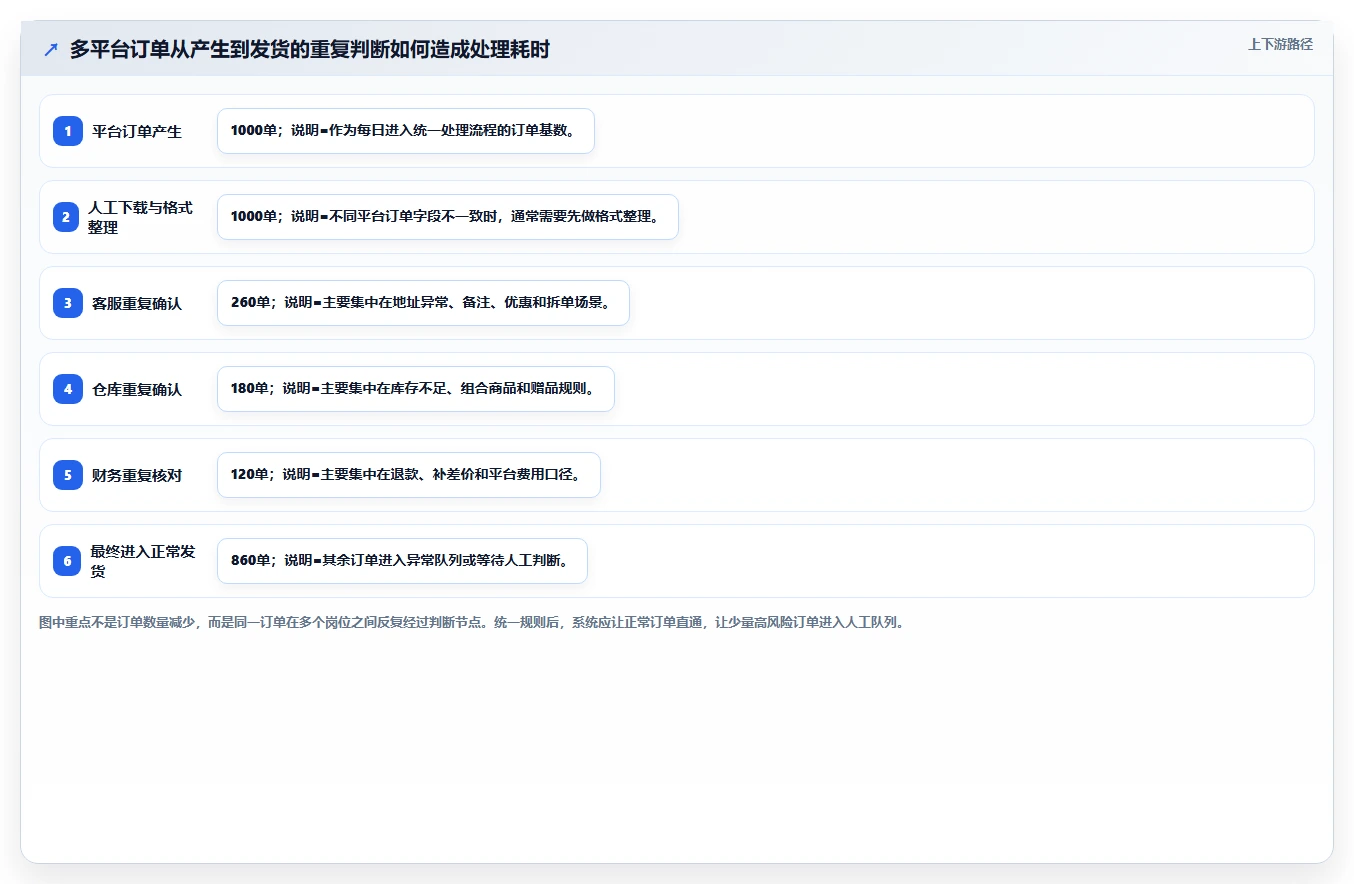The image size is (1354, 884).
Task: Select the title 多平台订单从产生到发货的重复判断如何造成处理耗时
Action: [310, 49]
